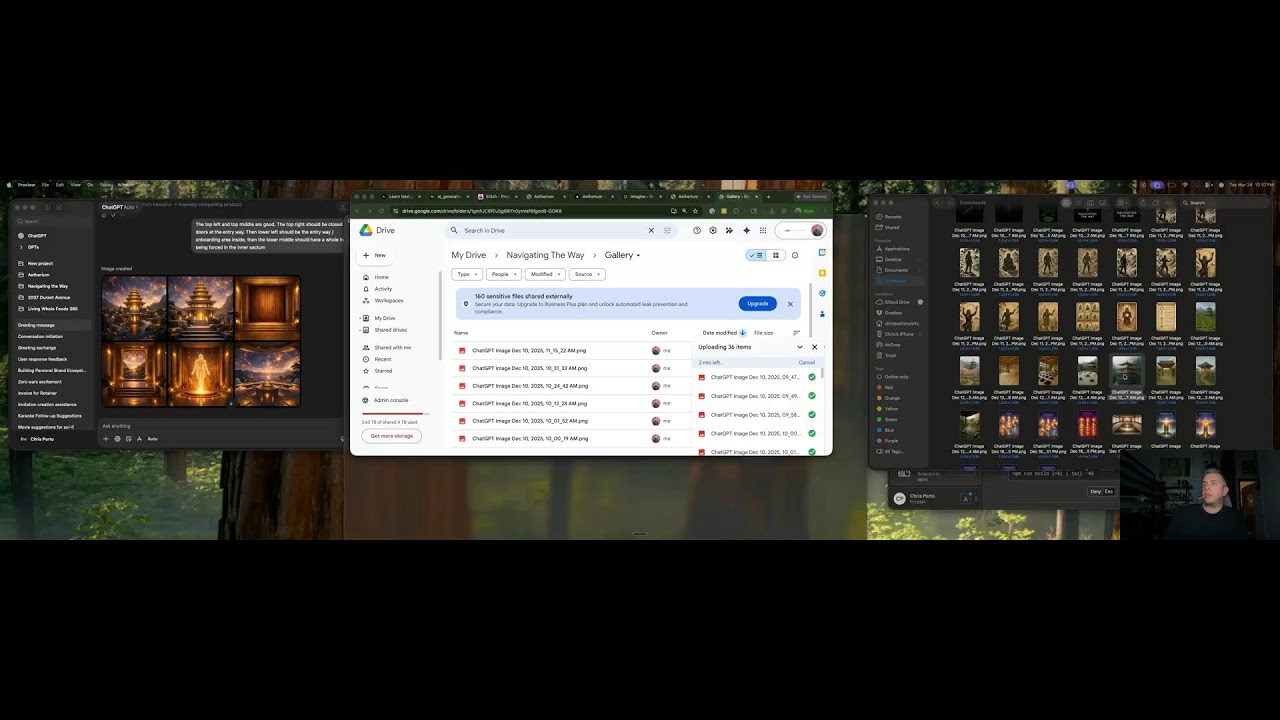The height and width of the screenshot is (720, 1280).
Task: Open the File menu in menu bar
Action: point(45,185)
